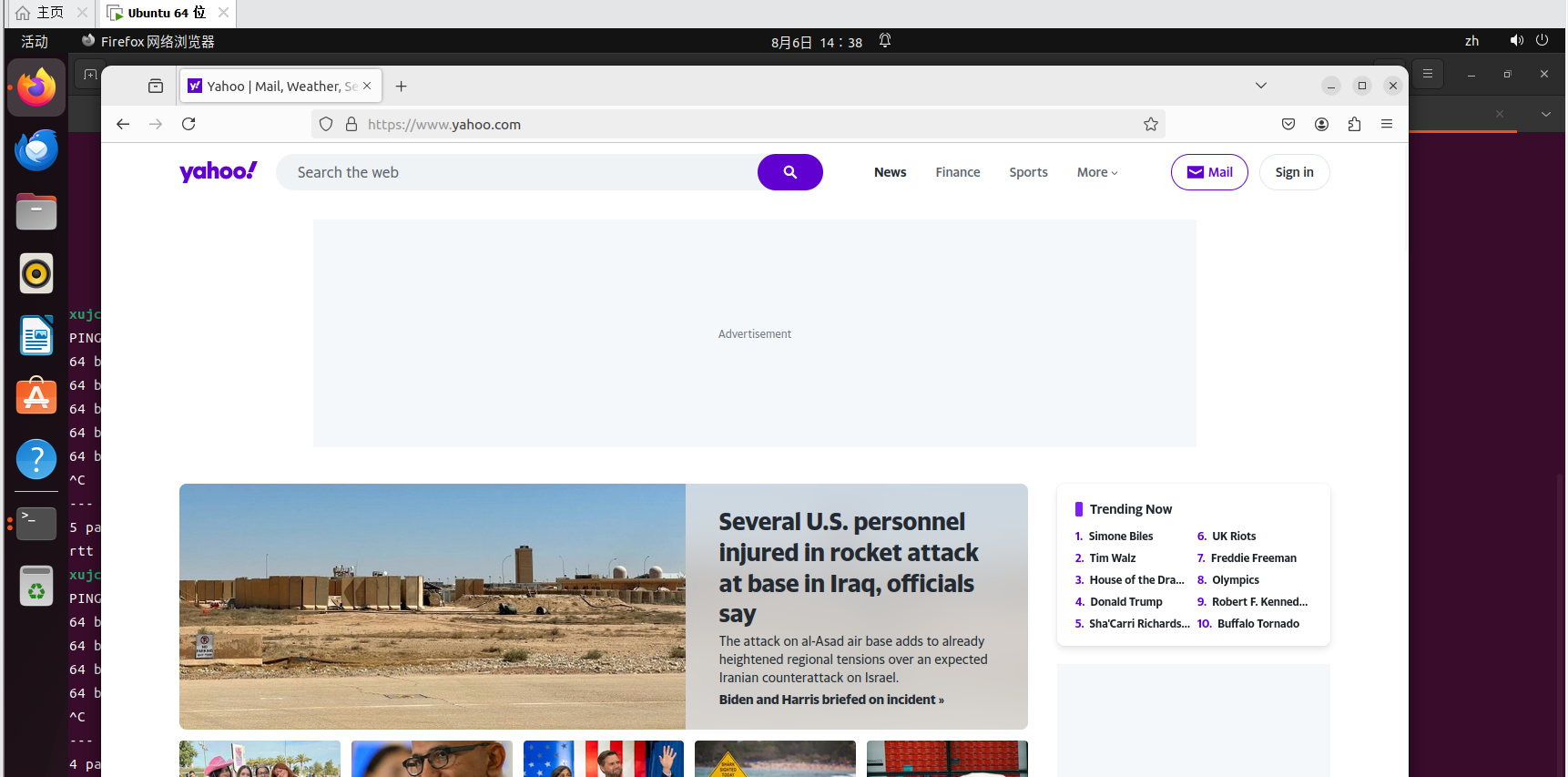Close the Yahoo tab
1568x777 pixels.
pos(367,86)
